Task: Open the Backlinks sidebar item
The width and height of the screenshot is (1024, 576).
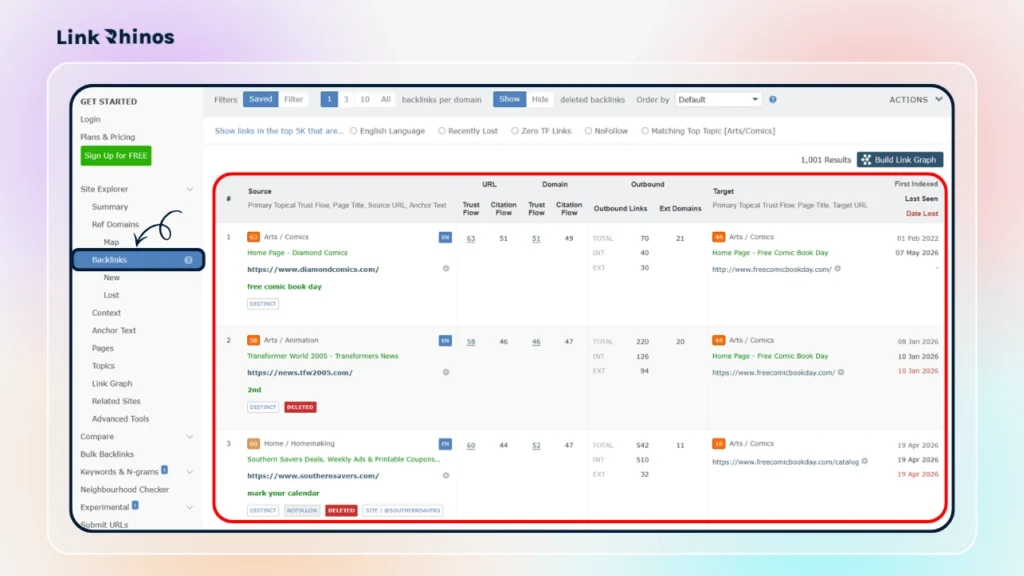Action: (x=138, y=260)
